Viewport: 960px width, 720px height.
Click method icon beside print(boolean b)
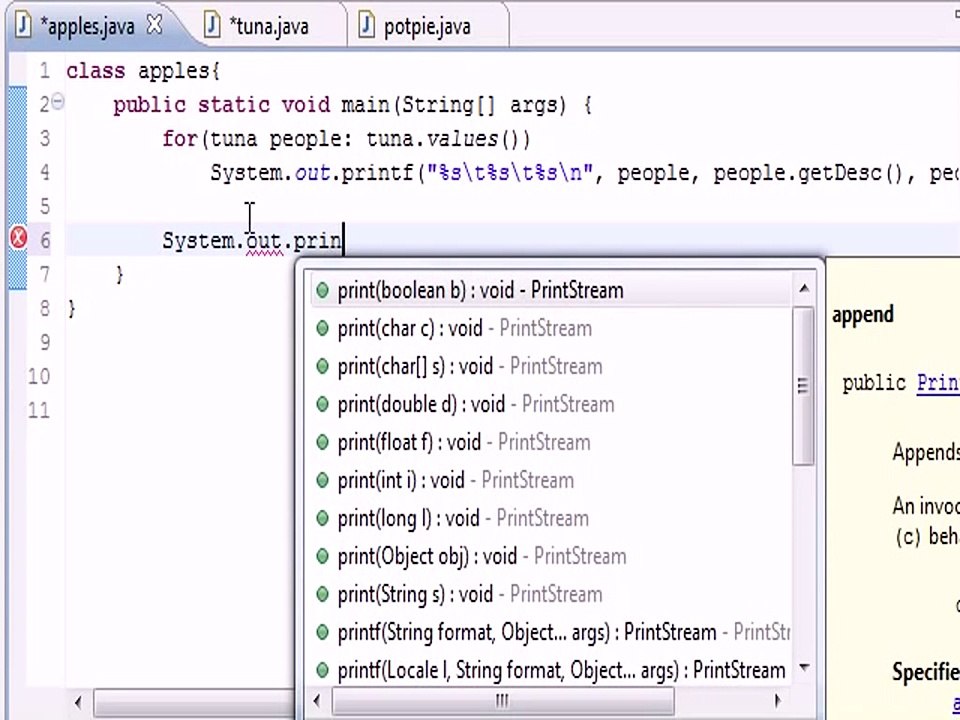click(x=322, y=291)
